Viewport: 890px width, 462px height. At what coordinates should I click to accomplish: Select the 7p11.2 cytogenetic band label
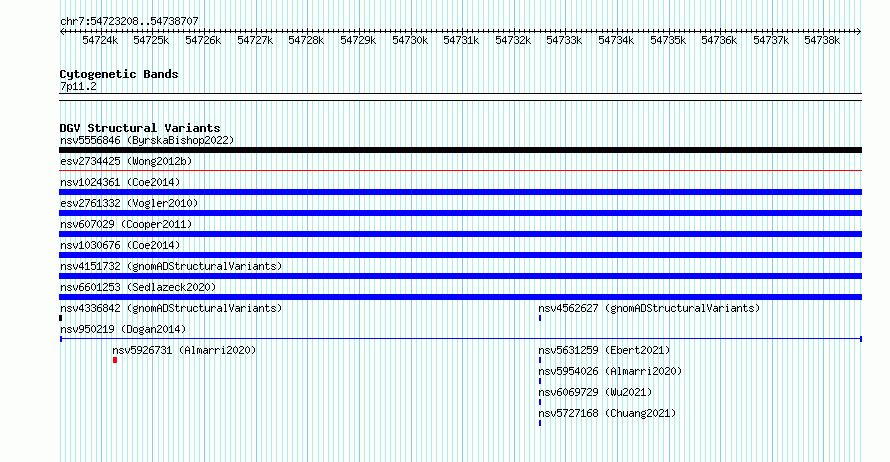pyautogui.click(x=78, y=87)
